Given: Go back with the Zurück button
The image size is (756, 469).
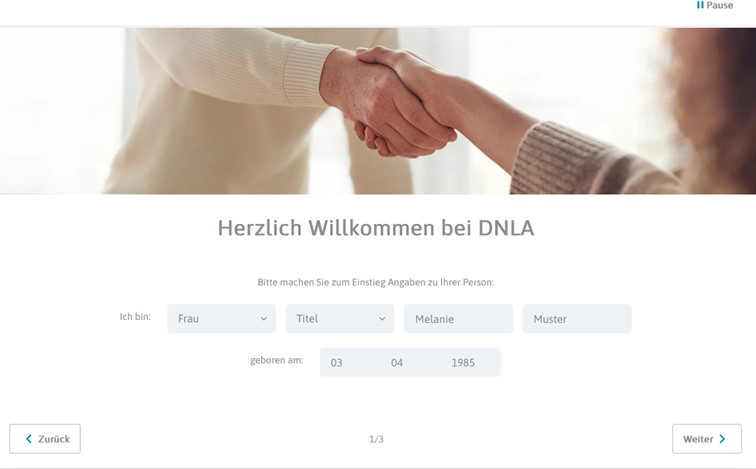Looking at the screenshot, I should [45, 439].
